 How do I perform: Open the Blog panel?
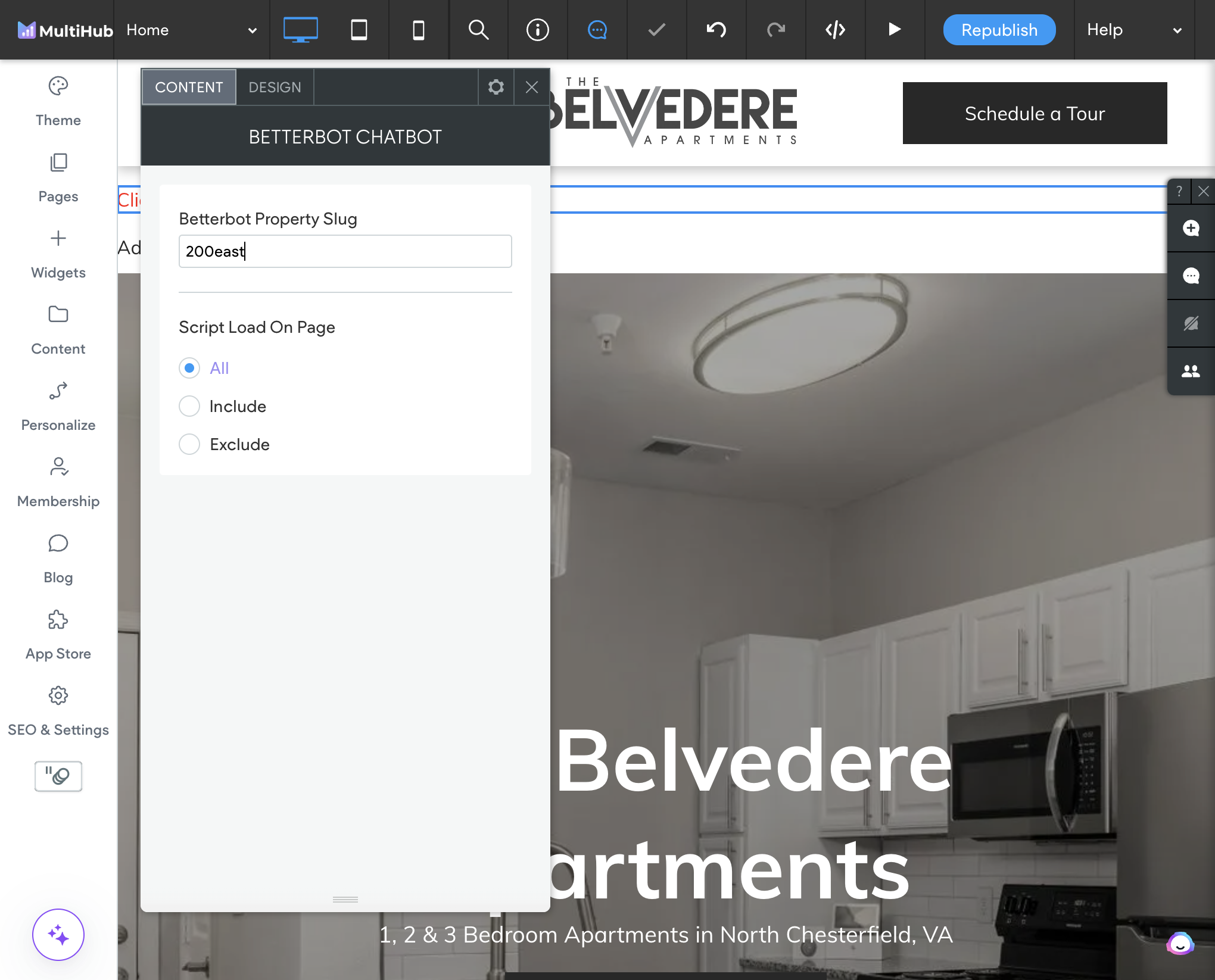tap(58, 559)
